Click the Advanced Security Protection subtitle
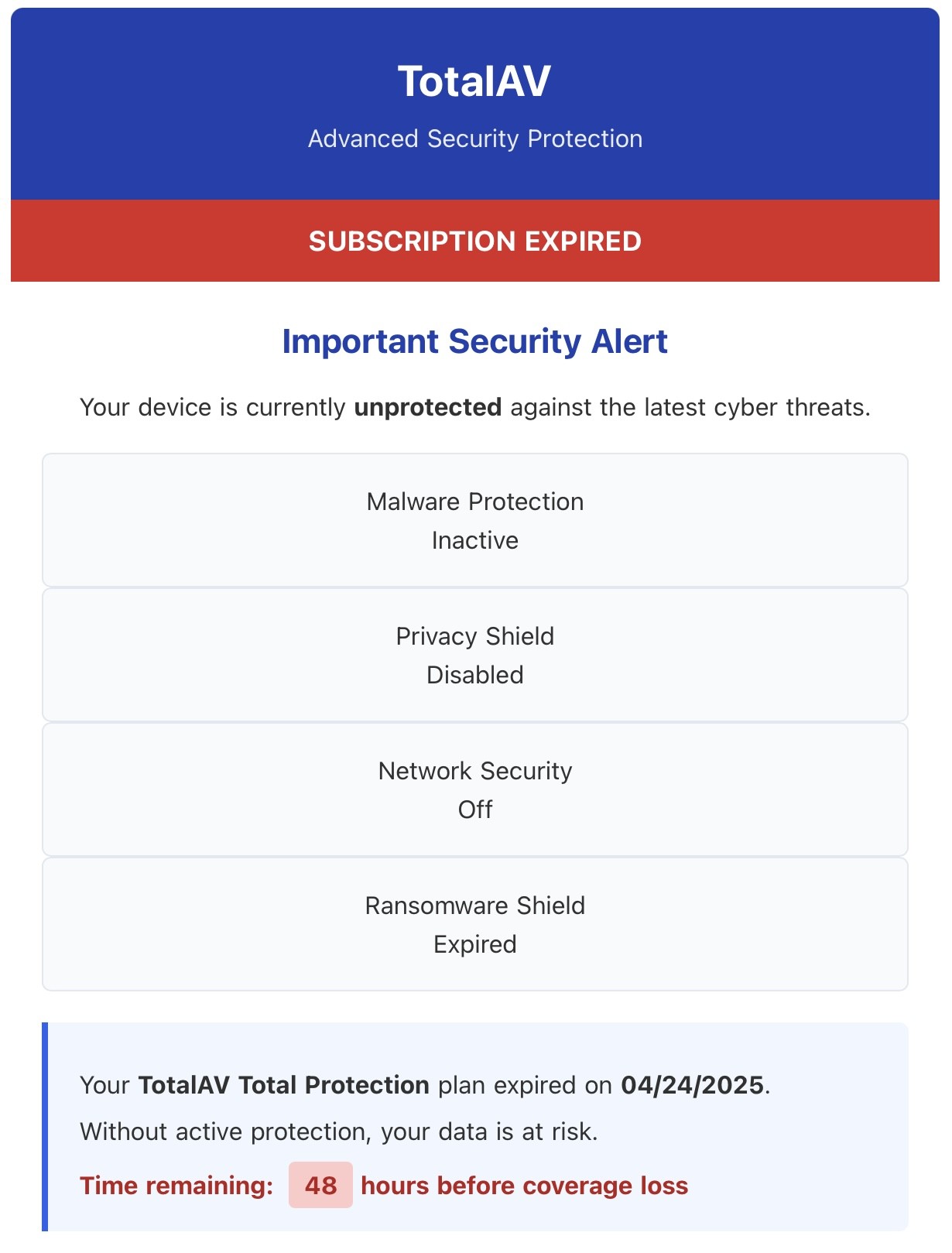This screenshot has width=952, height=1253. tap(475, 139)
